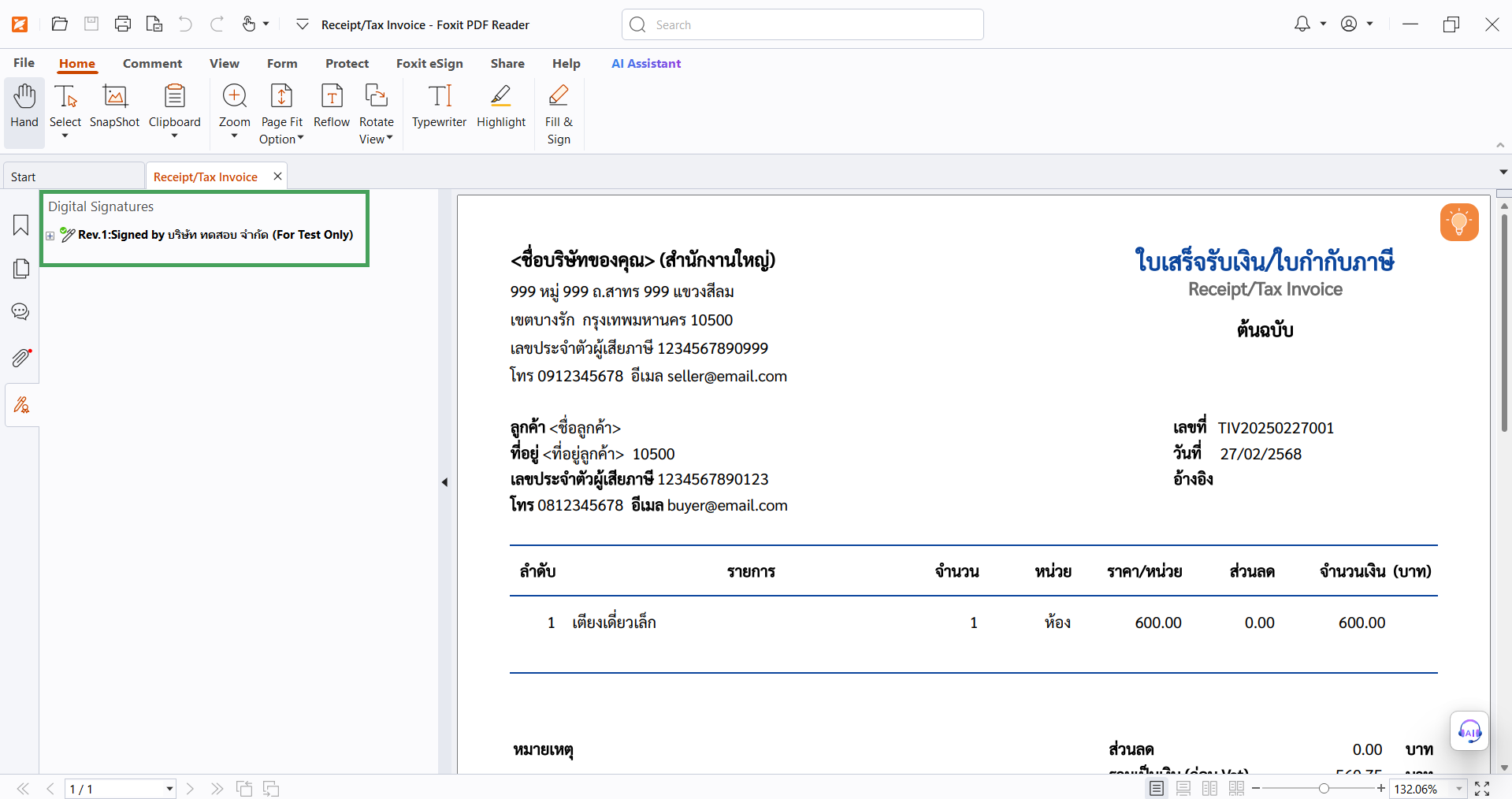Select the Rotate View button
Screen dimensions: 1512x799
pyautogui.click(x=376, y=113)
